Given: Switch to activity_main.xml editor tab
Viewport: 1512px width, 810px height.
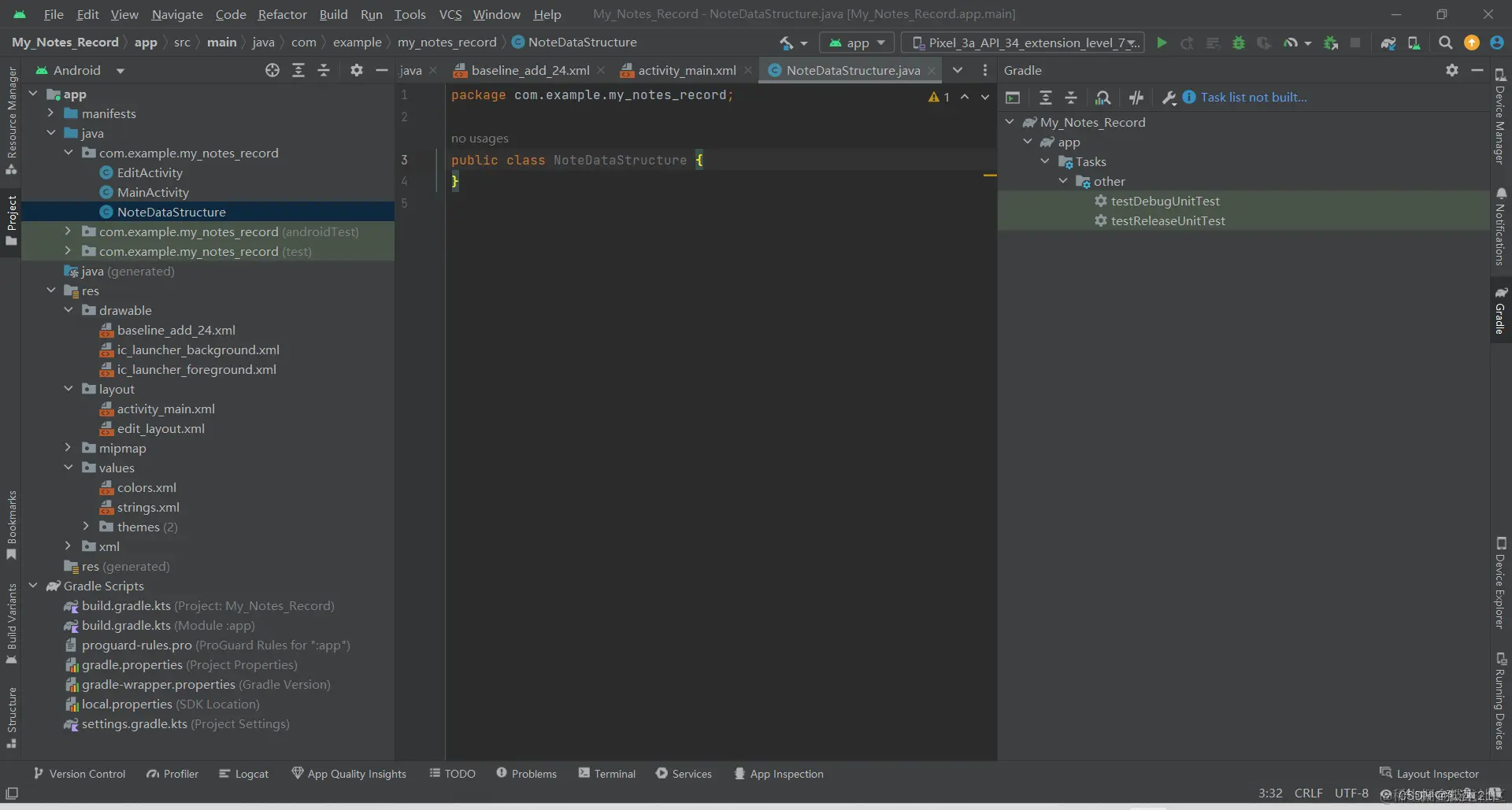Looking at the screenshot, I should [687, 70].
